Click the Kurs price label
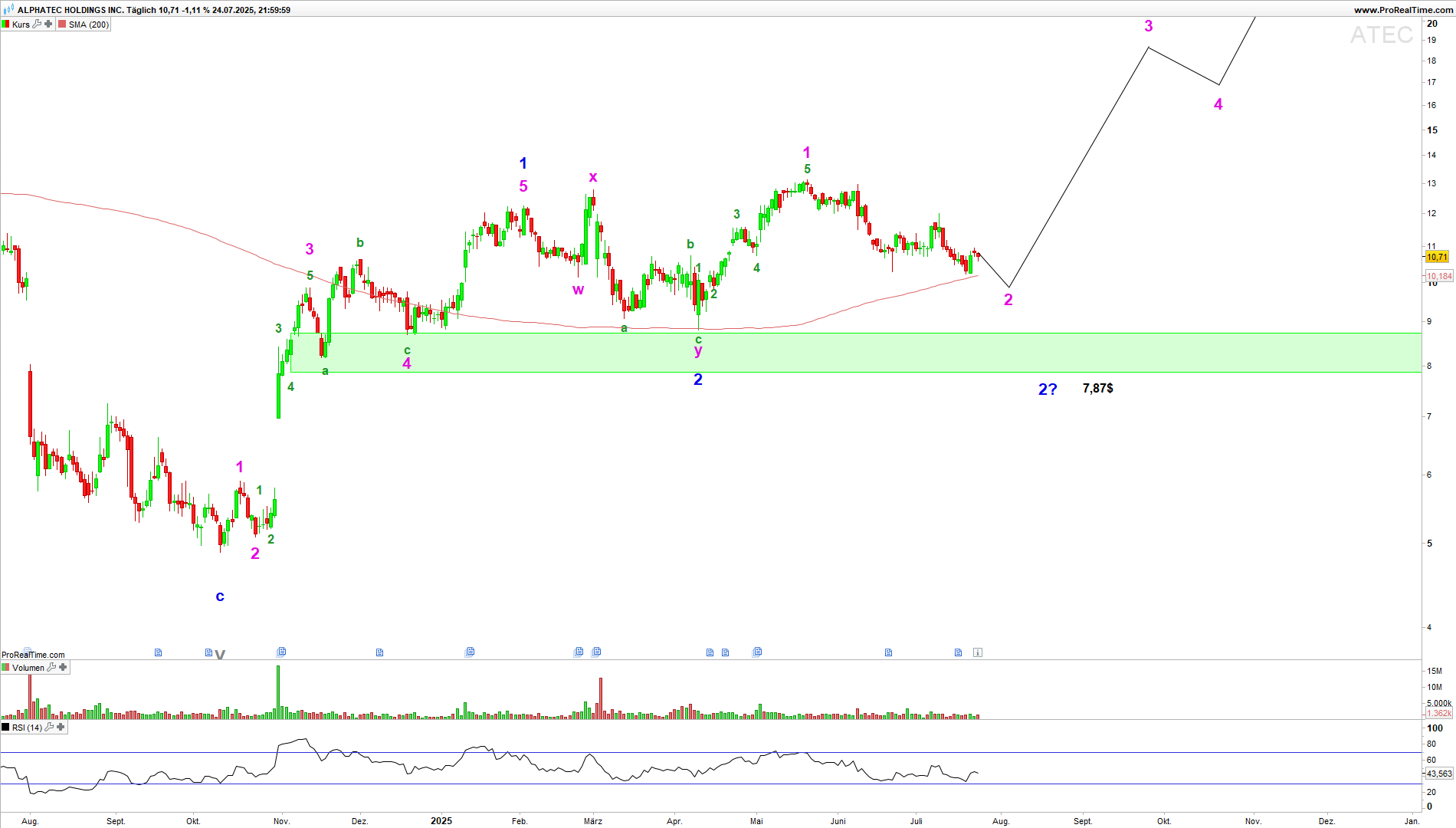This screenshot has width=1456, height=828. (21, 25)
